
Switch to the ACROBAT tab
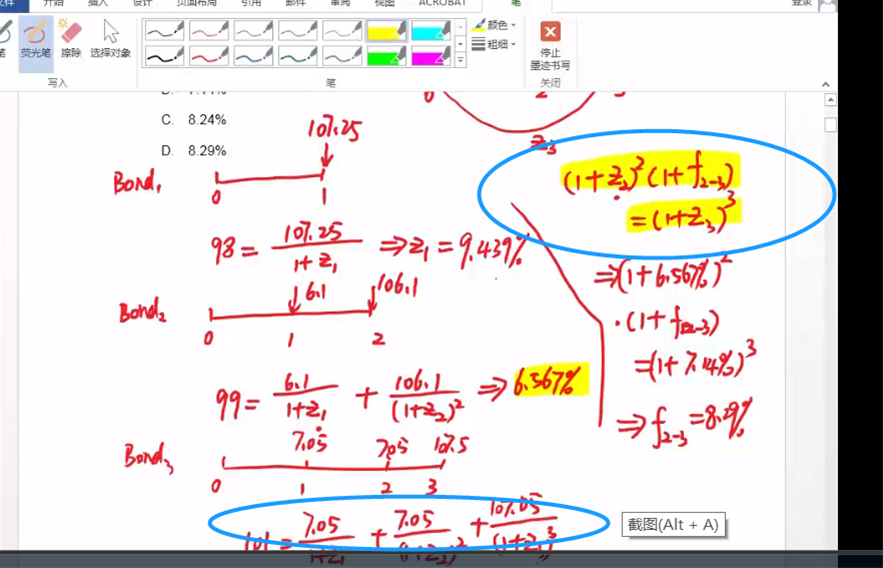(442, 3)
